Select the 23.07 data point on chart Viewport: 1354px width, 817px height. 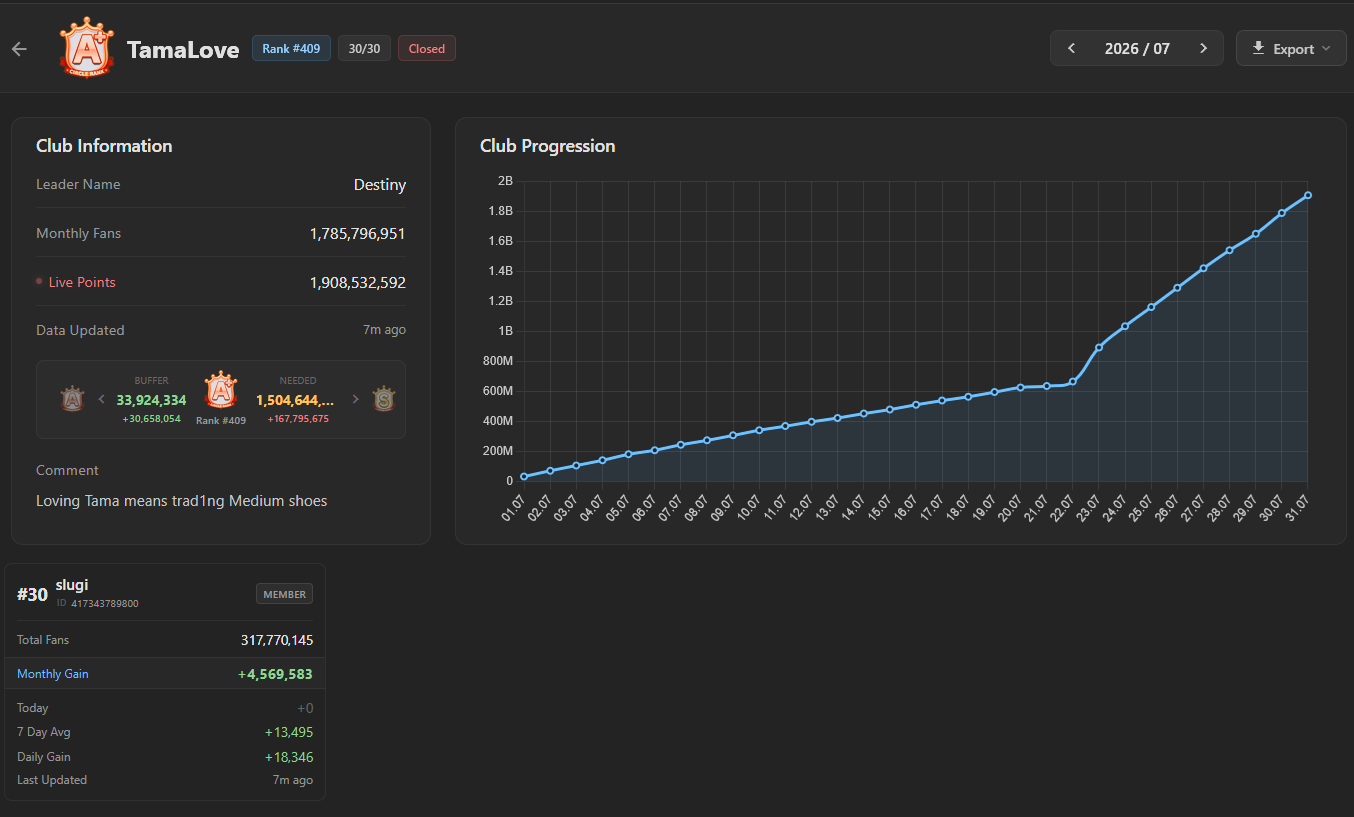tap(1099, 347)
